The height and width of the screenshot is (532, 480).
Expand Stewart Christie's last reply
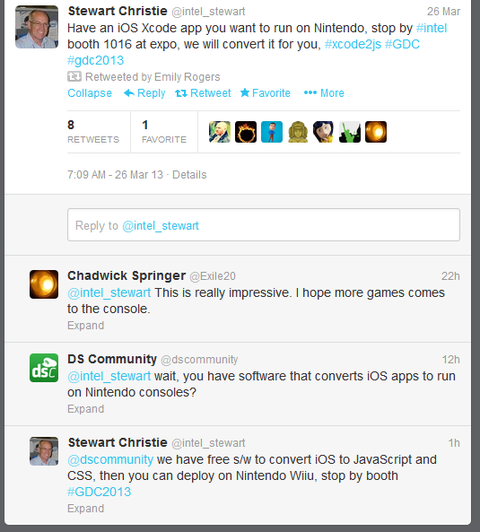[x=85, y=508]
